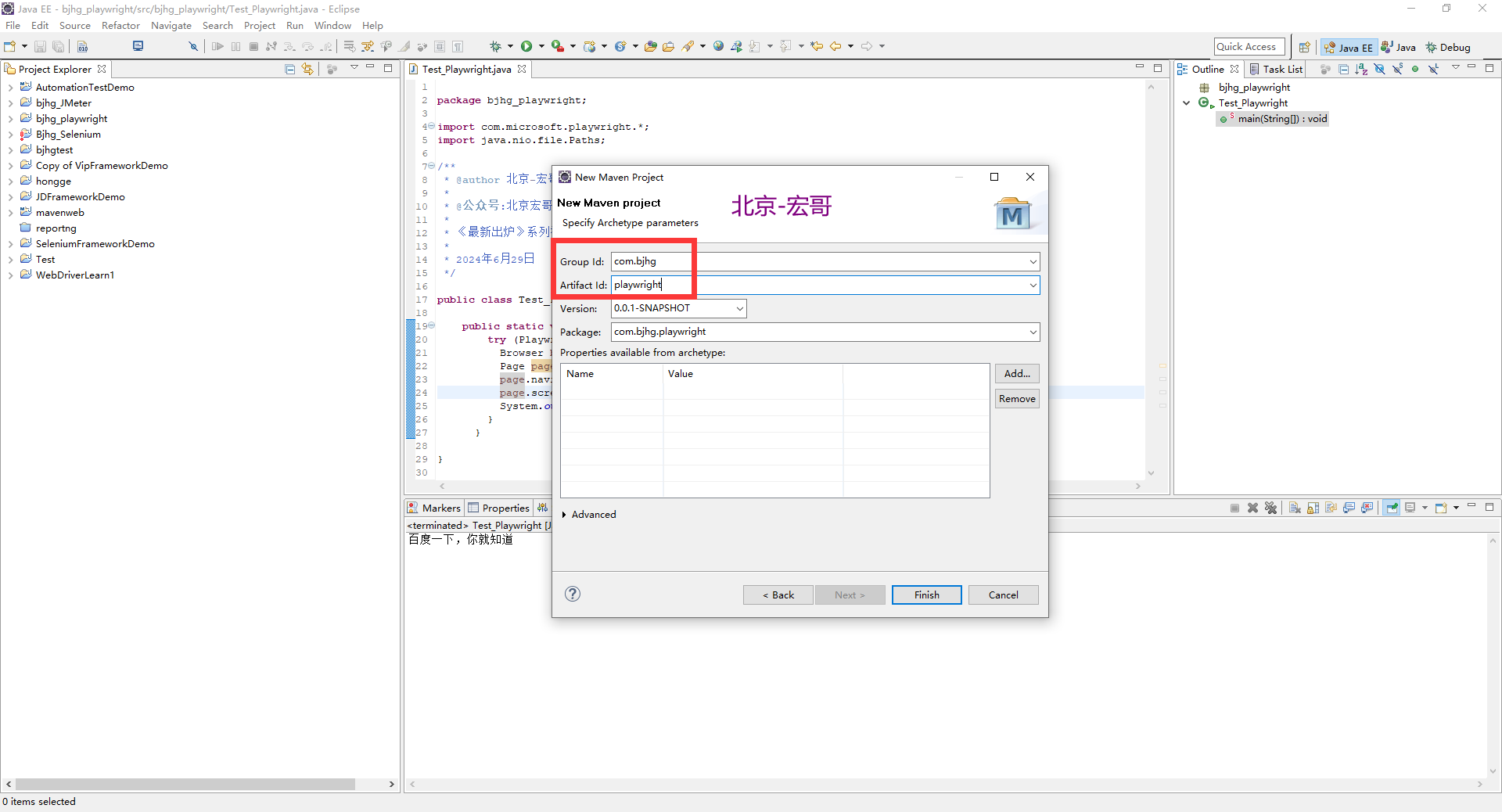This screenshot has width=1502, height=812.
Task: Open the Refactor menu
Action: [x=120, y=26]
